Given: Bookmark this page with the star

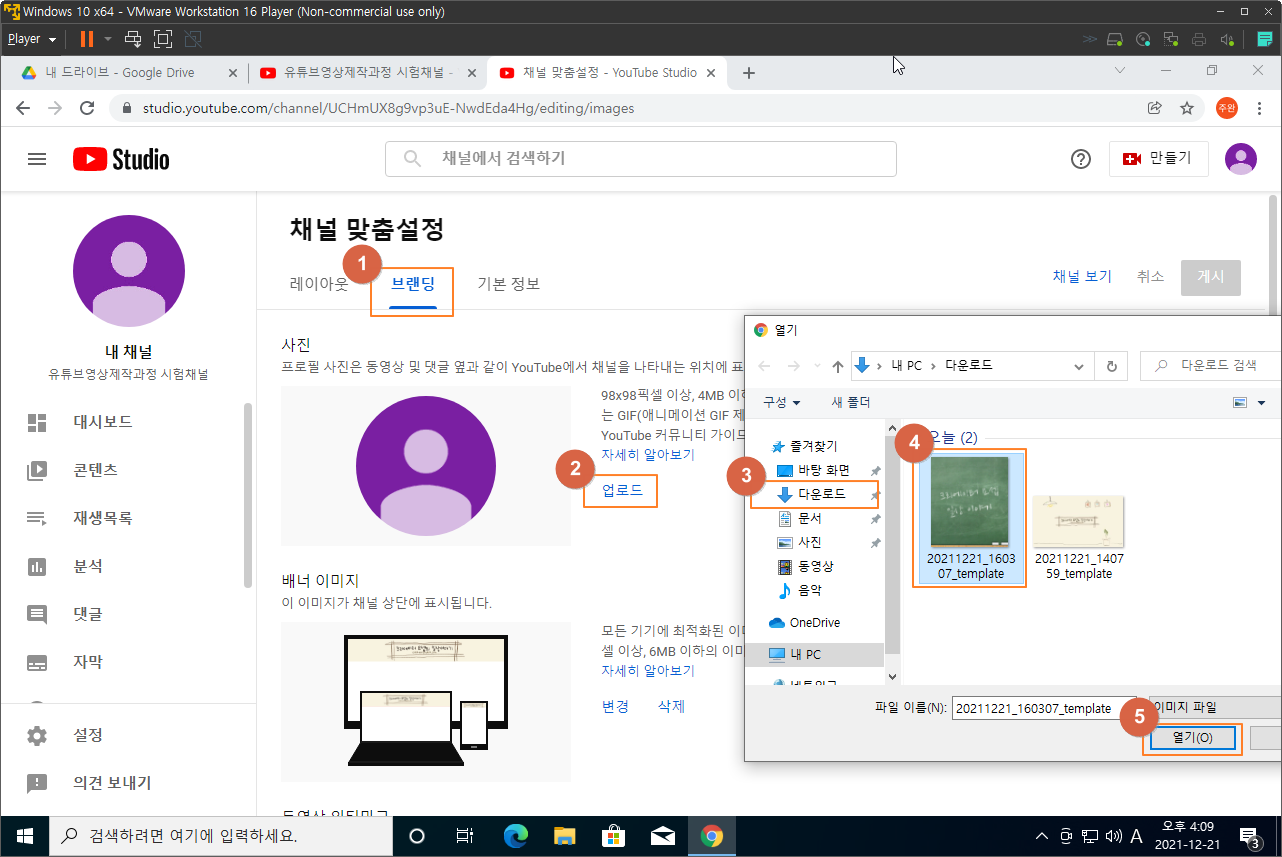Looking at the screenshot, I should (1187, 108).
